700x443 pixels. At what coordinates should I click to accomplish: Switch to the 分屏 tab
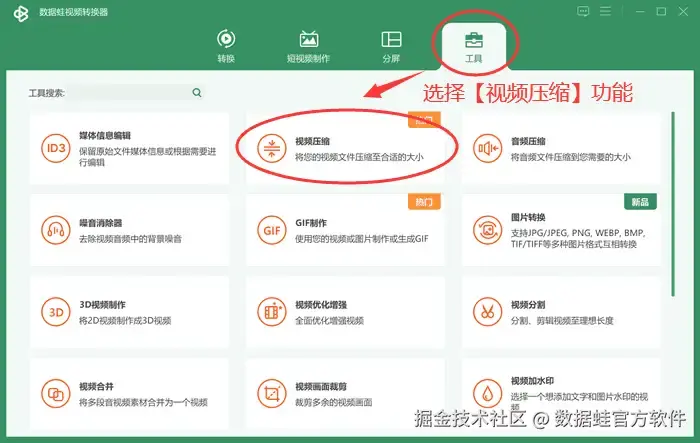[391, 46]
